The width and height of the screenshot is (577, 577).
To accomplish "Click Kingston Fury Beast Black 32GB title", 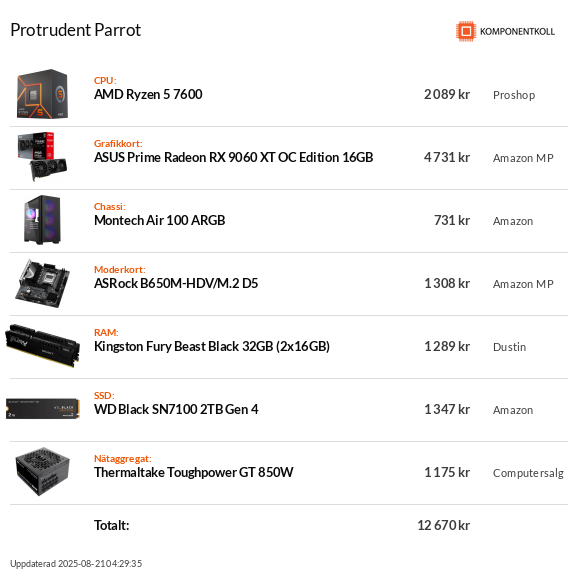I will click(212, 347).
